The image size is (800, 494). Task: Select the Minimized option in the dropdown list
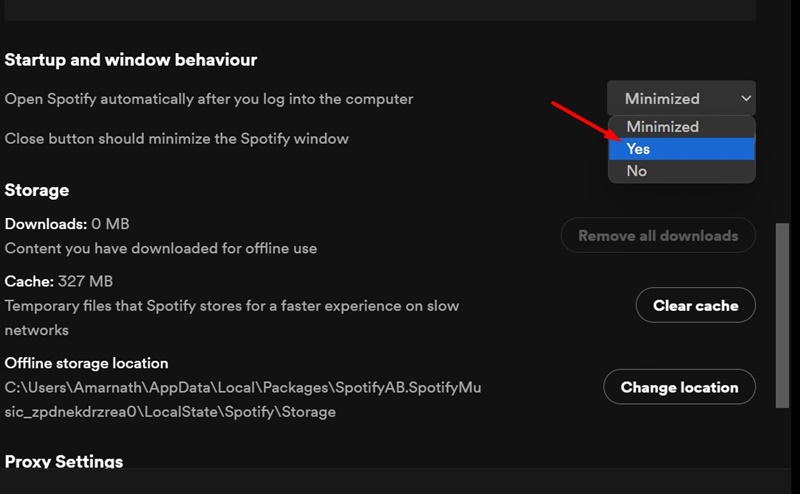coord(662,127)
